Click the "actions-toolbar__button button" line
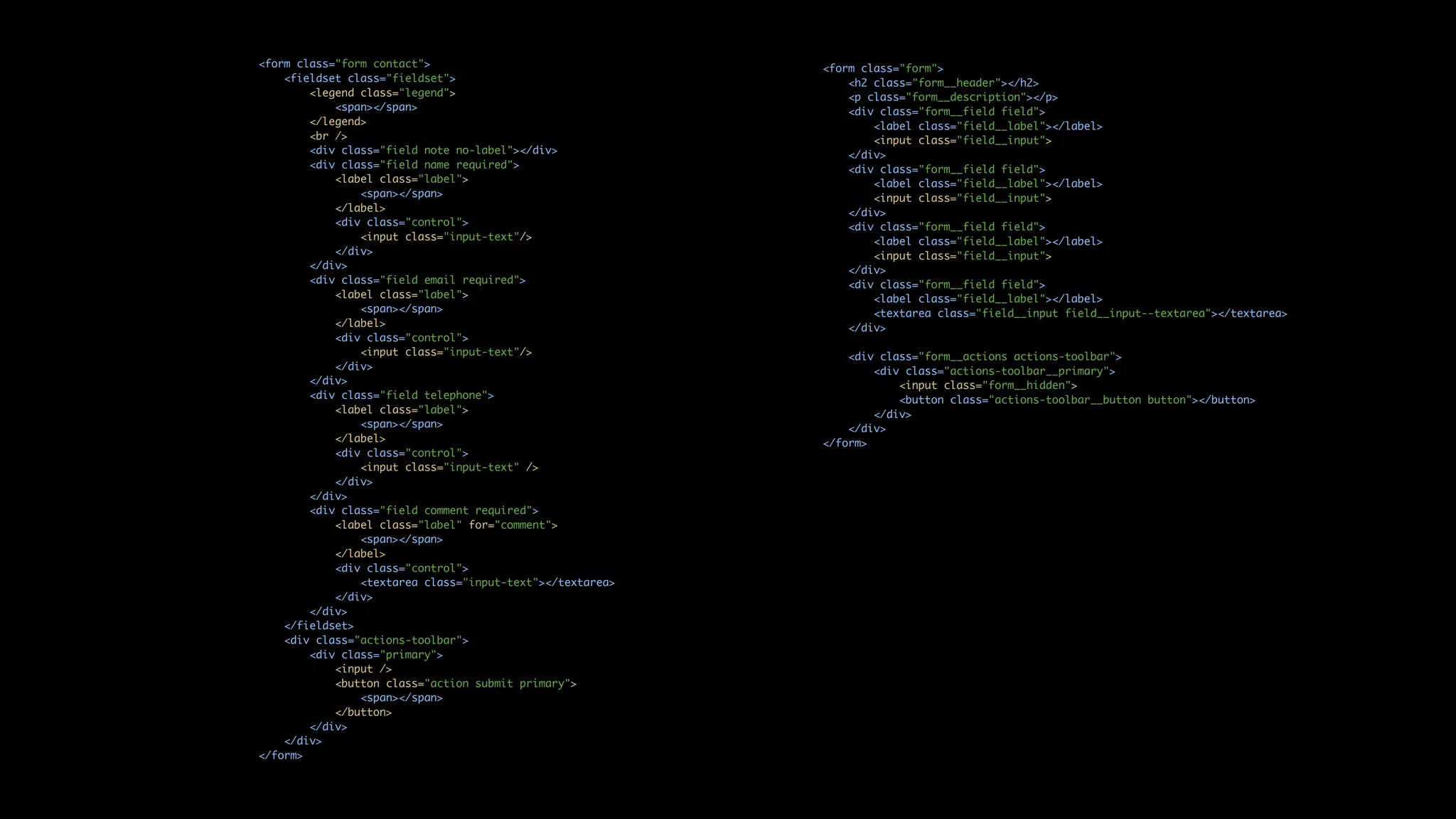Viewport: 1456px width, 819px height. [1076, 400]
